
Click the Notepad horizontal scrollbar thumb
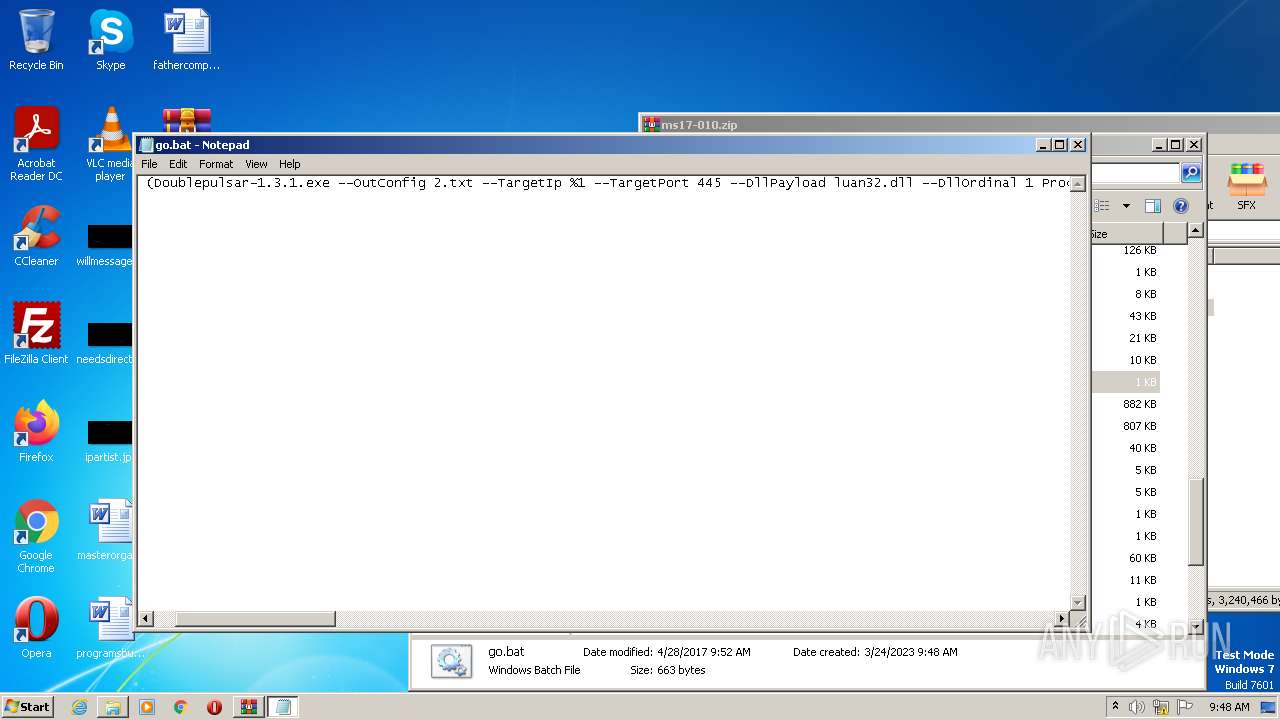coord(255,619)
